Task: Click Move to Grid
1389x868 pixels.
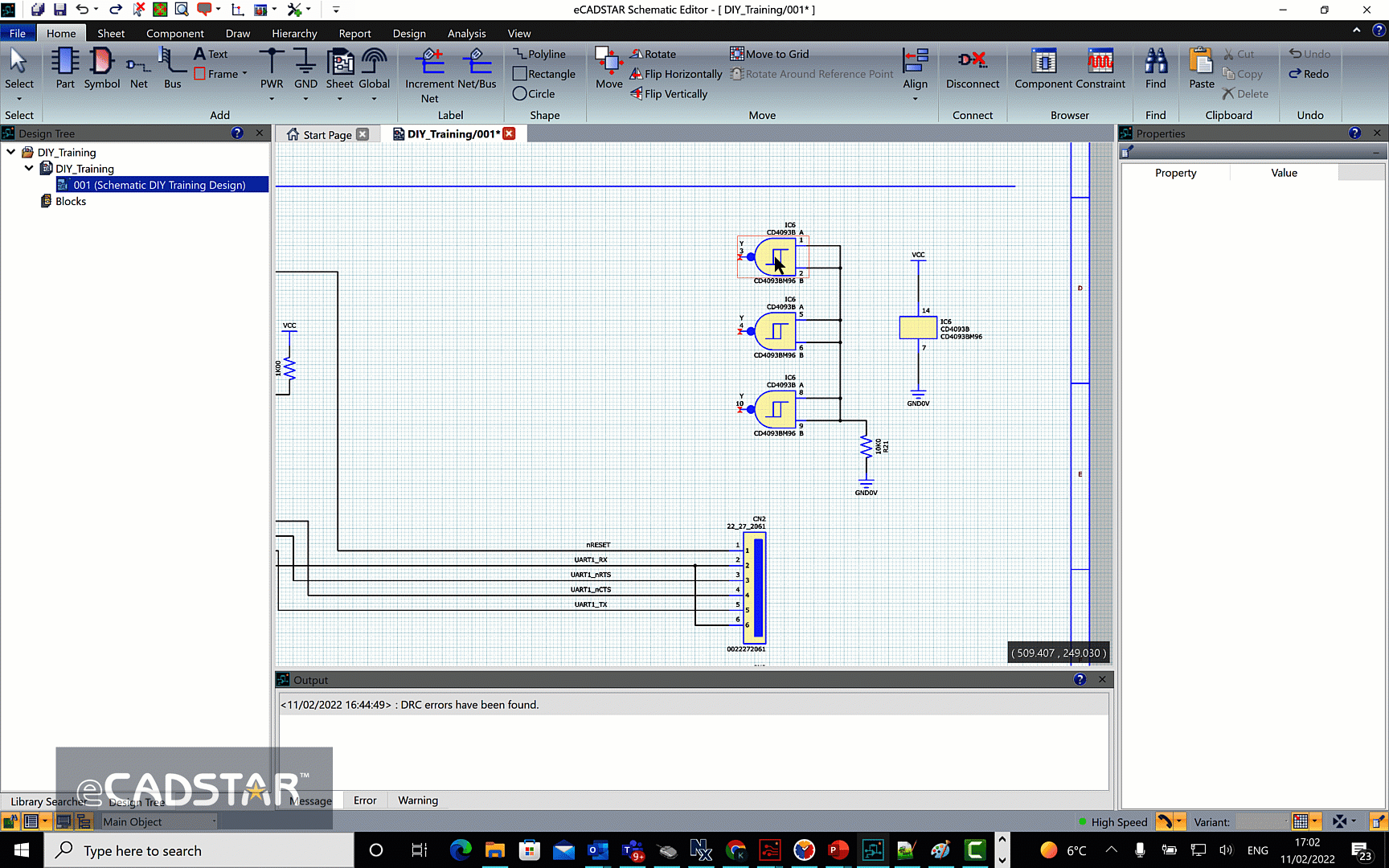Action: coord(769,54)
